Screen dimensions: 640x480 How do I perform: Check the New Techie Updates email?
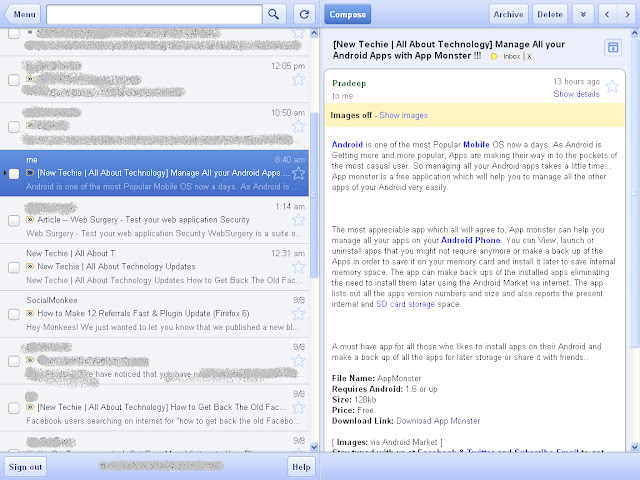(x=14, y=267)
